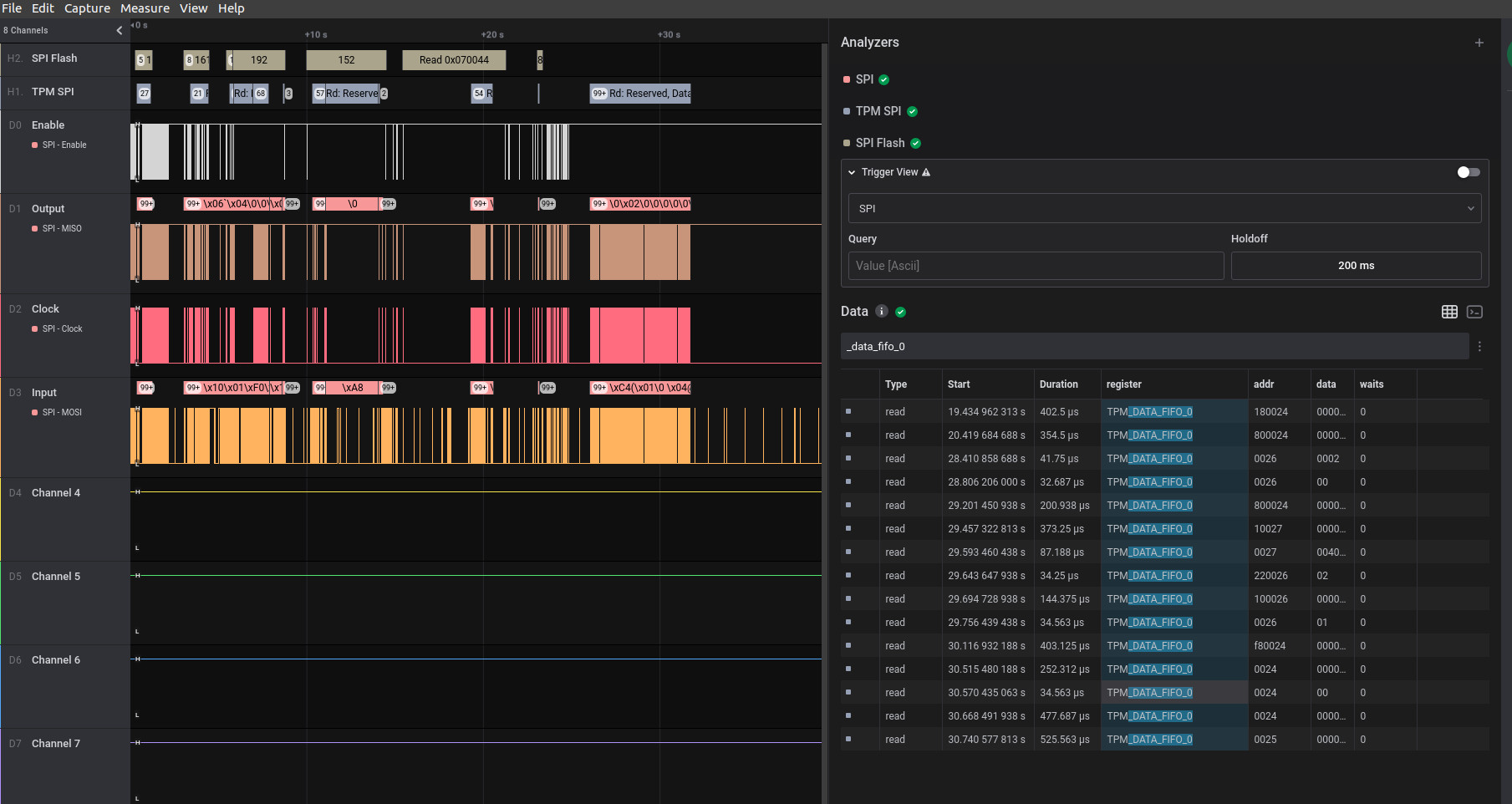Open the Measure menu
The height and width of the screenshot is (804, 1512).
click(x=145, y=8)
